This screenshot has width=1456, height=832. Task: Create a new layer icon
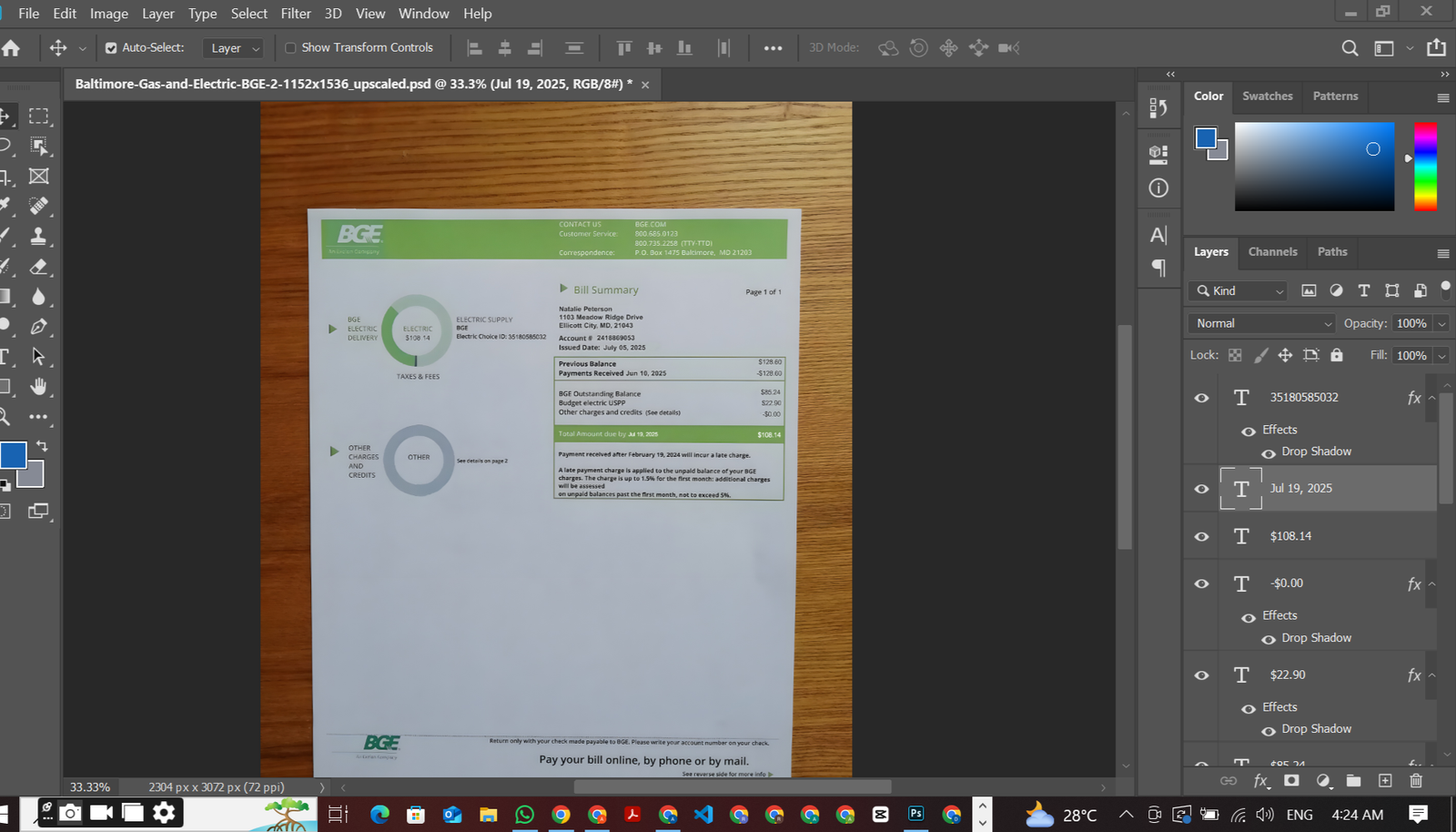point(1385,780)
